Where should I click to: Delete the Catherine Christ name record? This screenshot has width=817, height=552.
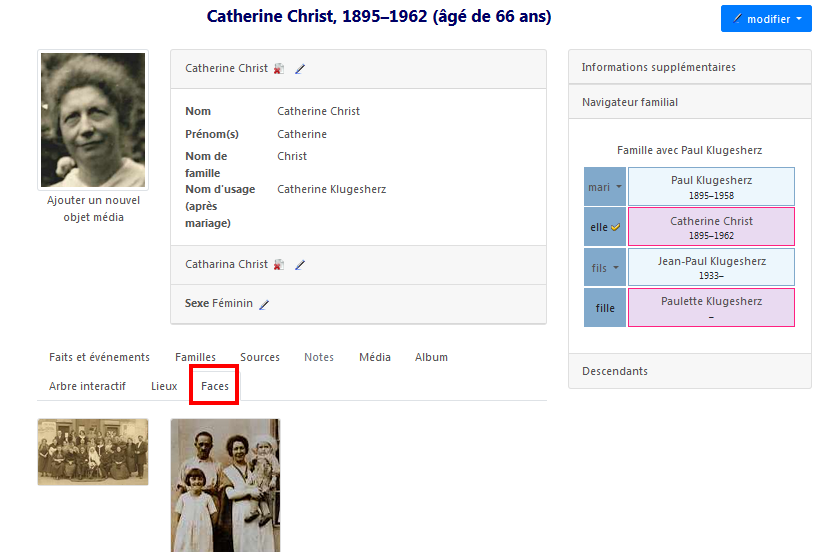(x=279, y=69)
